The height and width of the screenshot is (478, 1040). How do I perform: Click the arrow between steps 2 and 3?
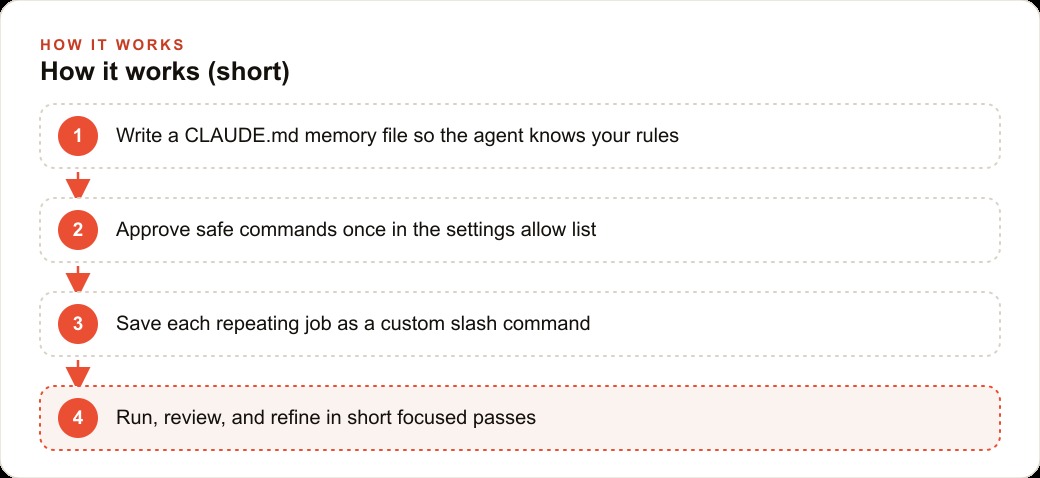(x=78, y=278)
